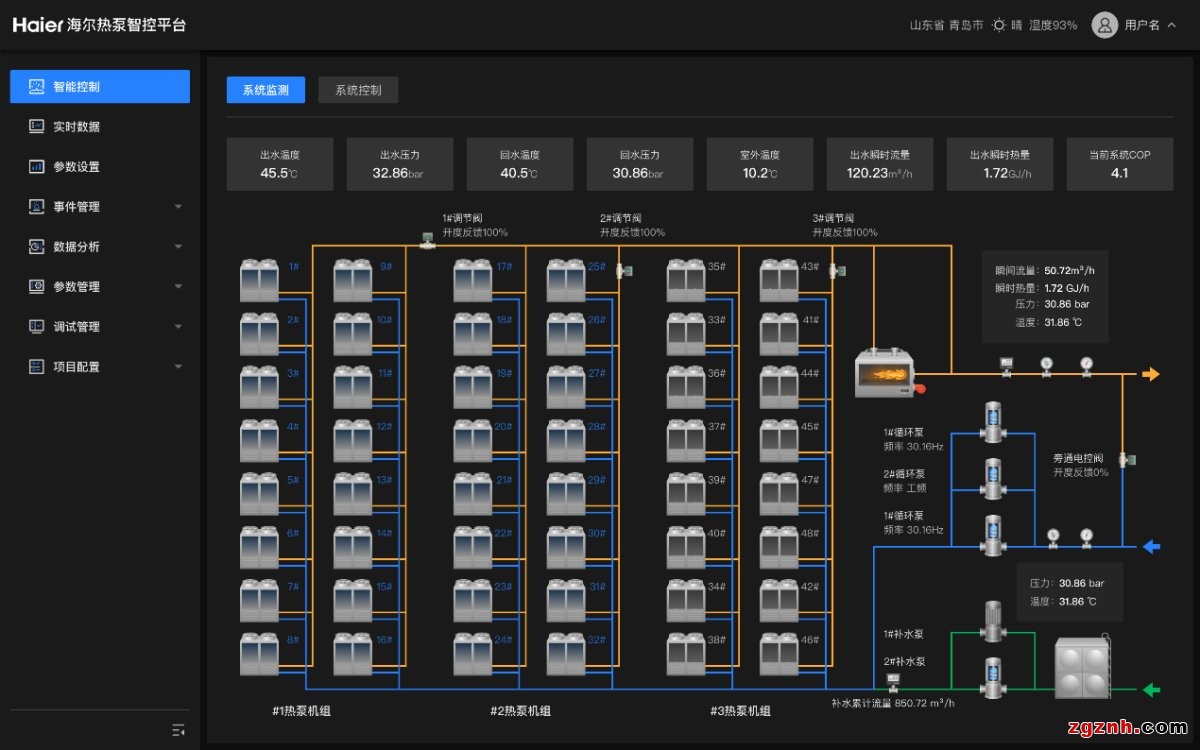Select heat pump unit 1#
This screenshot has height=750, width=1200.
pyautogui.click(x=259, y=280)
